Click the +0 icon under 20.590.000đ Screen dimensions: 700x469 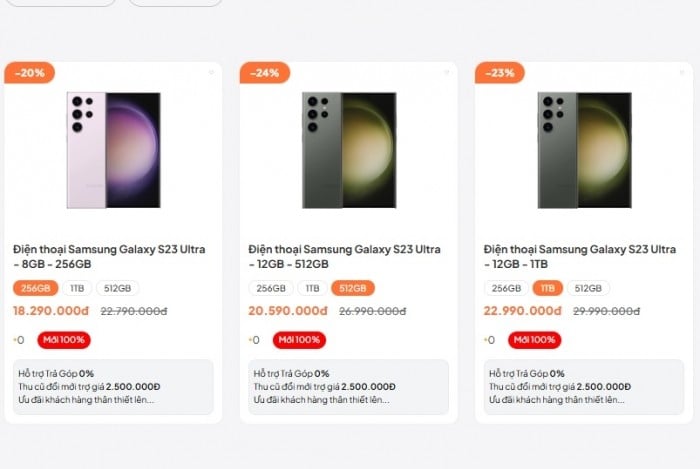[253, 340]
